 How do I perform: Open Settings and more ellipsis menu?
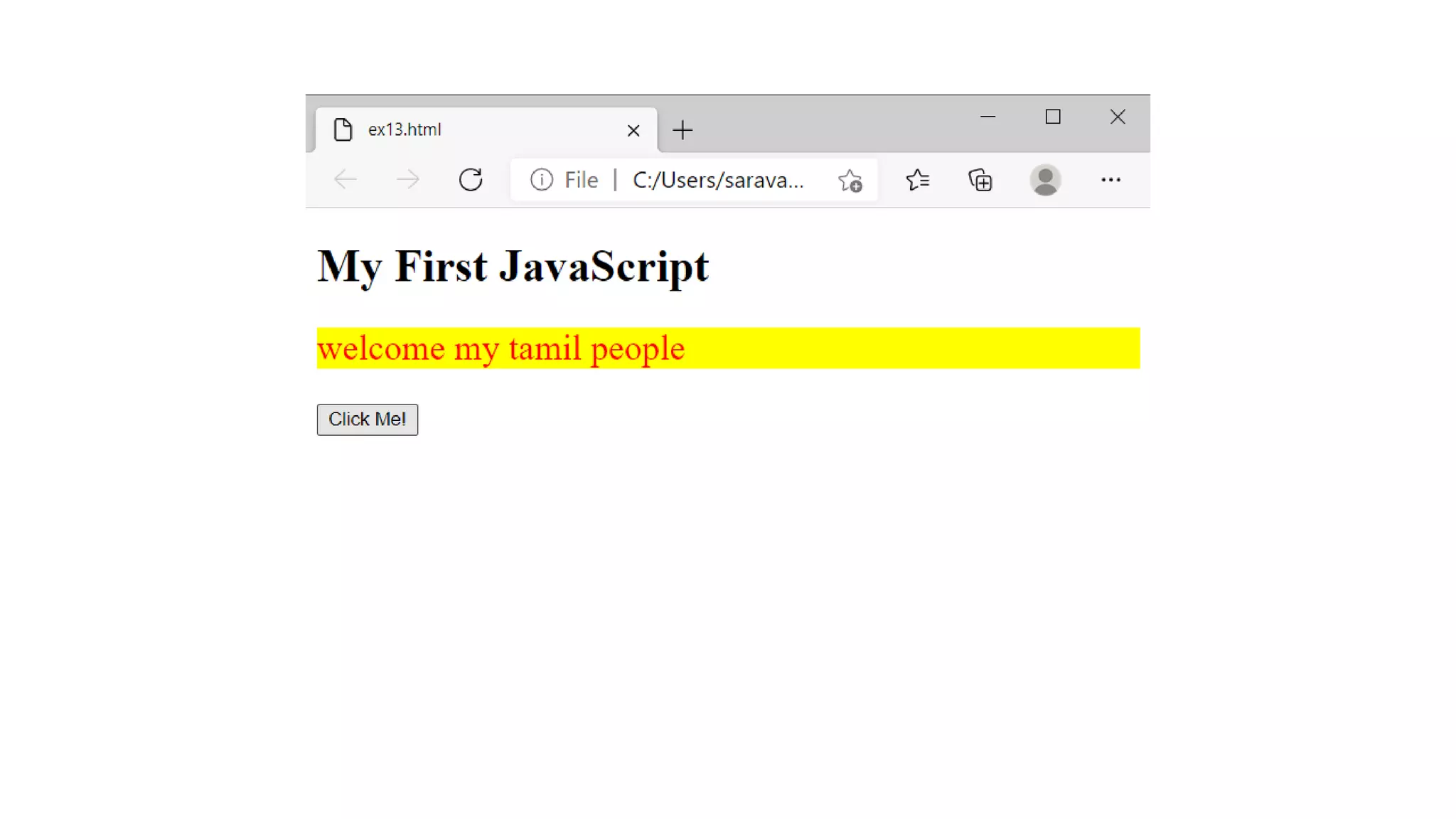click(x=1110, y=180)
